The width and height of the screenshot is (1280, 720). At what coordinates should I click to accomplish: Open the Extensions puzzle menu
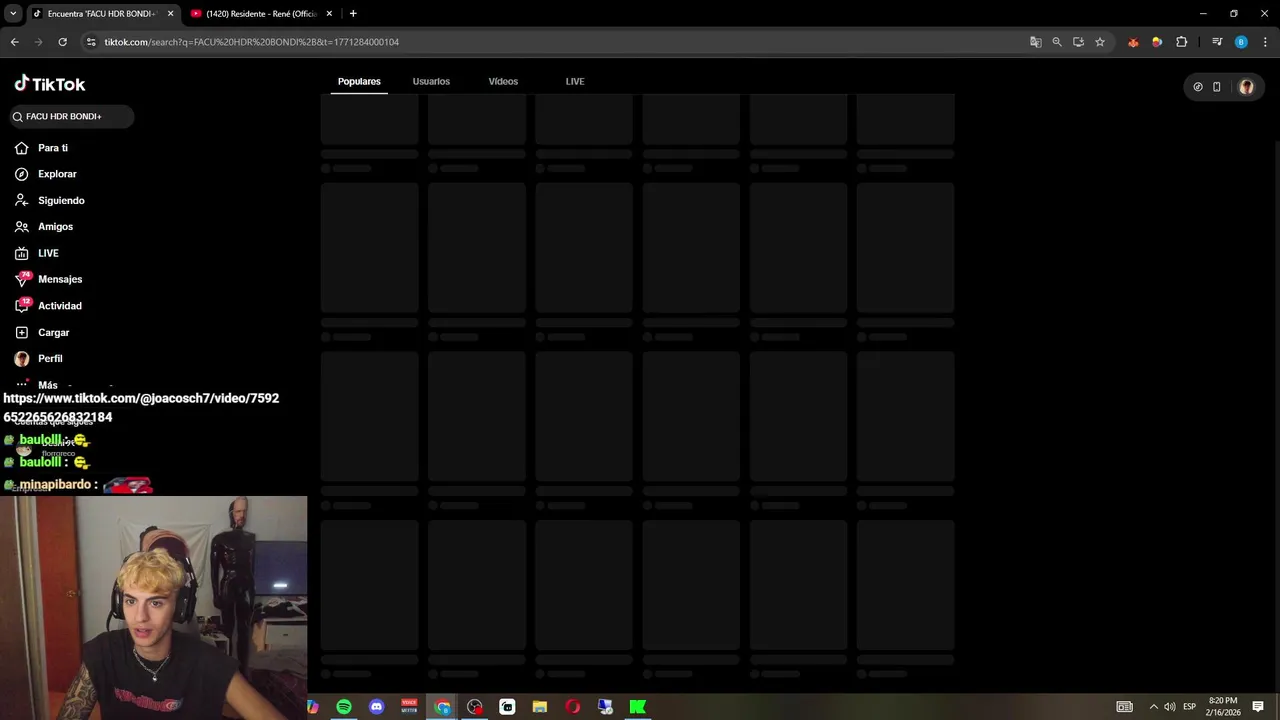1182,42
